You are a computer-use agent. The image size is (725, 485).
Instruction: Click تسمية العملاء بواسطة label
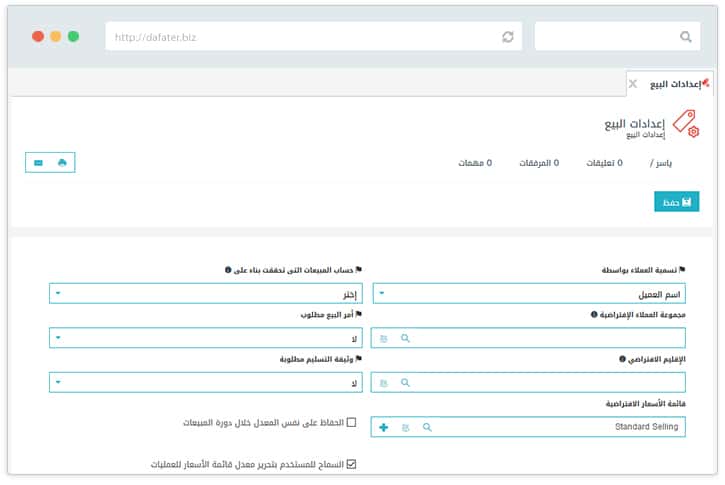[639, 270]
